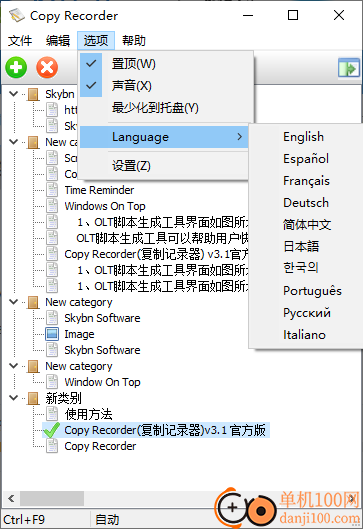
Task: Click the Copy Recorder app icon in title bar
Action: (x=17, y=15)
